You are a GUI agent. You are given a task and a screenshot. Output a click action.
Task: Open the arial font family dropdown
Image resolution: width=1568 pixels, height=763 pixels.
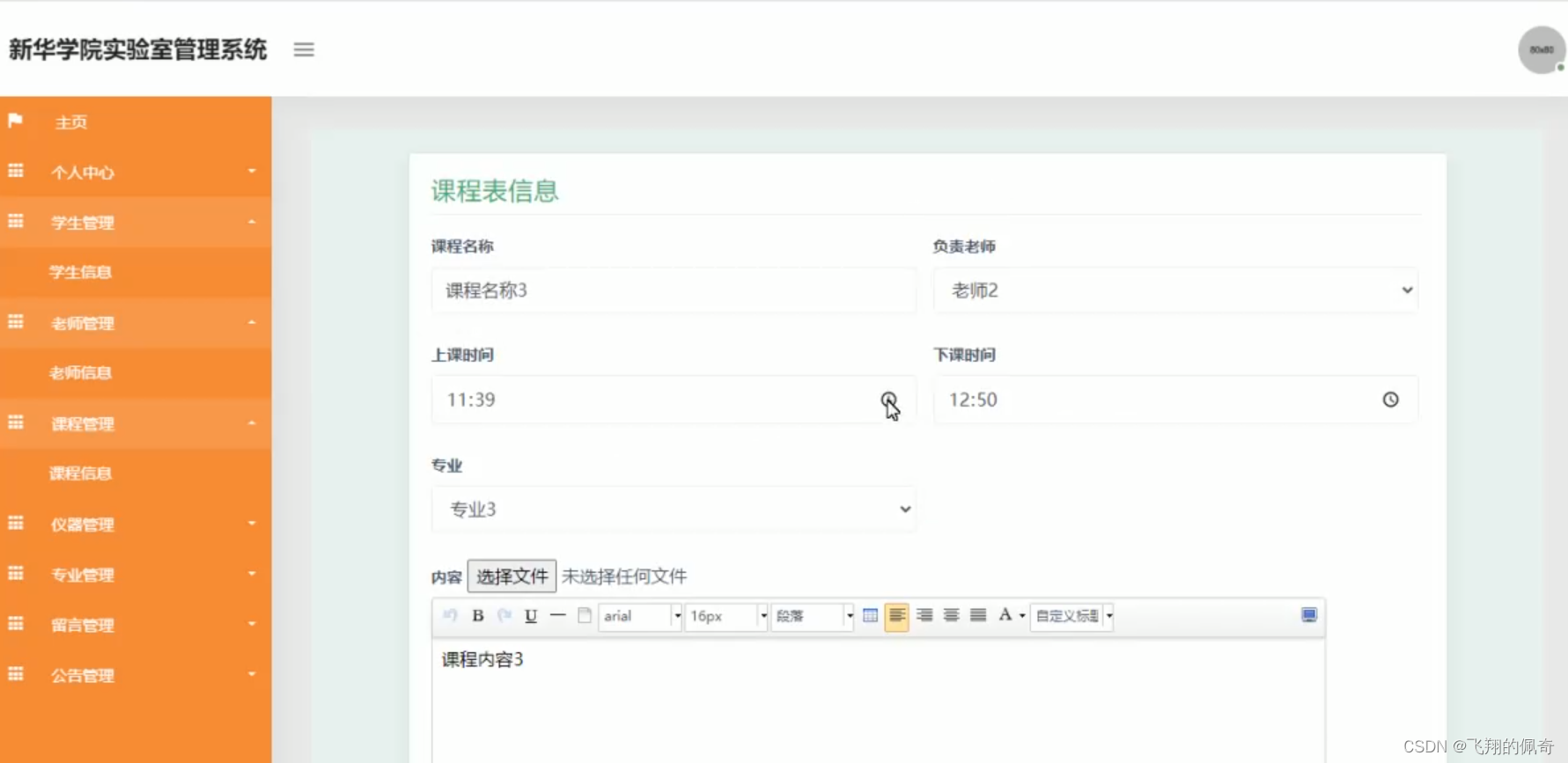641,616
